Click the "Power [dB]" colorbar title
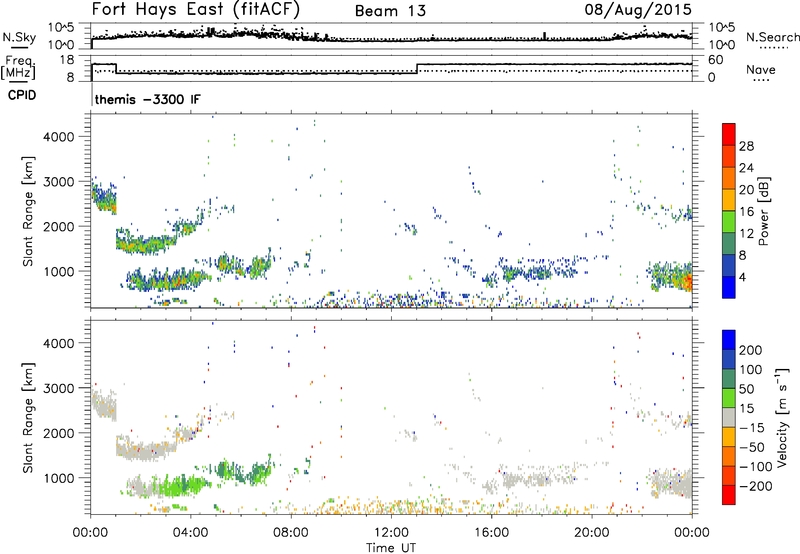 coord(764,211)
